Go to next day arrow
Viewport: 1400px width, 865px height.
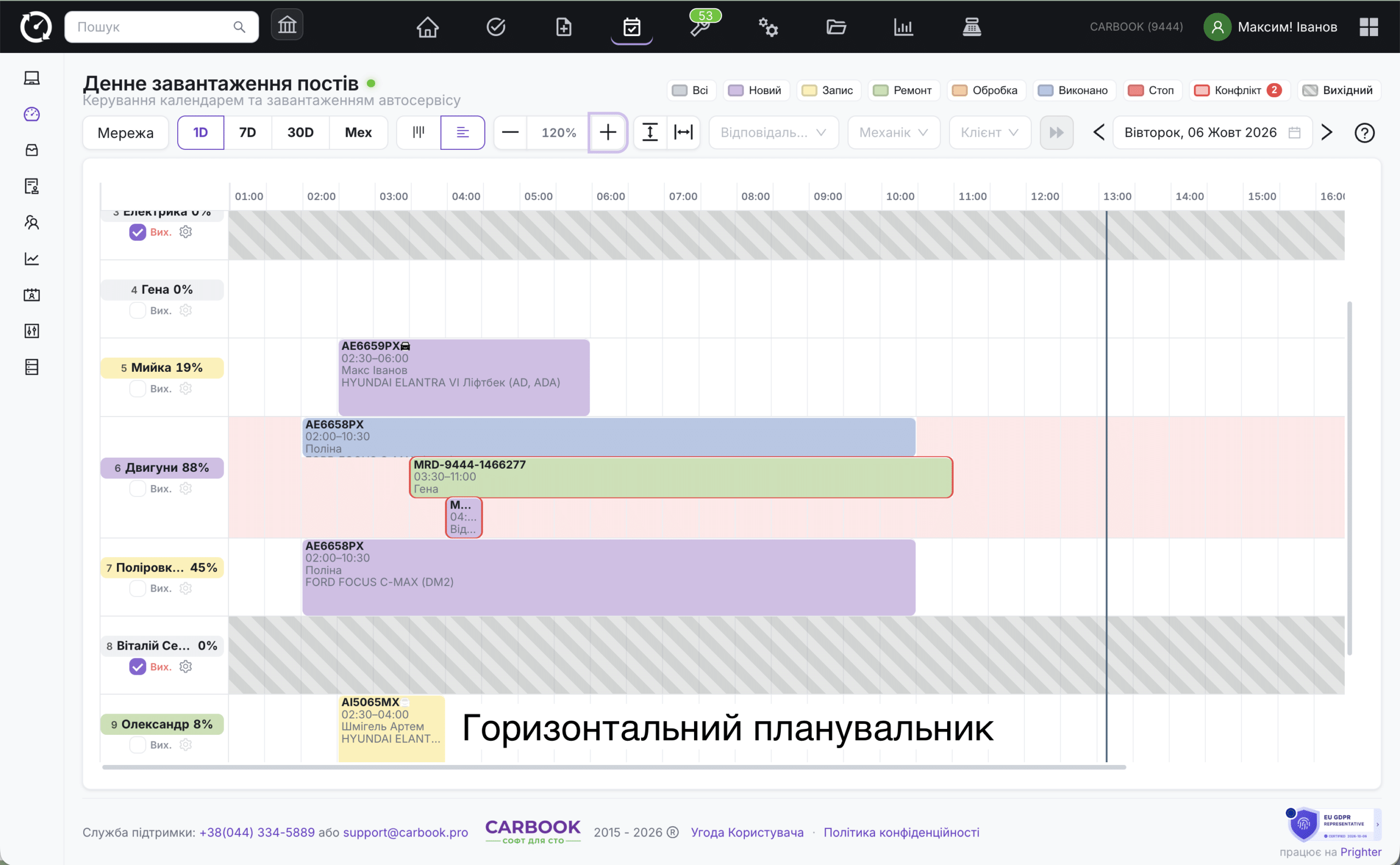(1327, 133)
